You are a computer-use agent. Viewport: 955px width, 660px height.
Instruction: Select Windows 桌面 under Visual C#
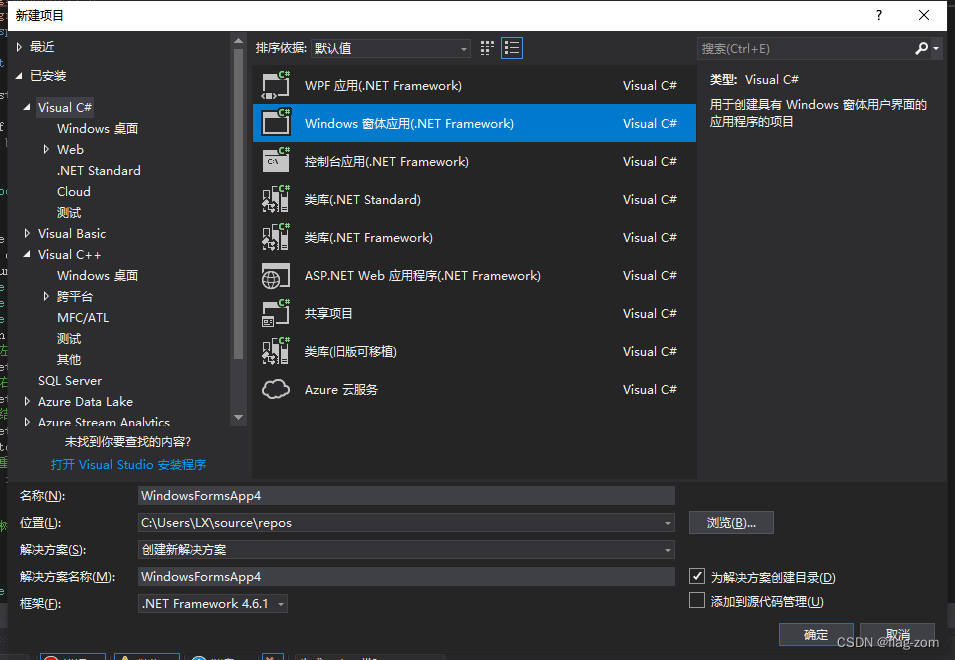point(97,128)
